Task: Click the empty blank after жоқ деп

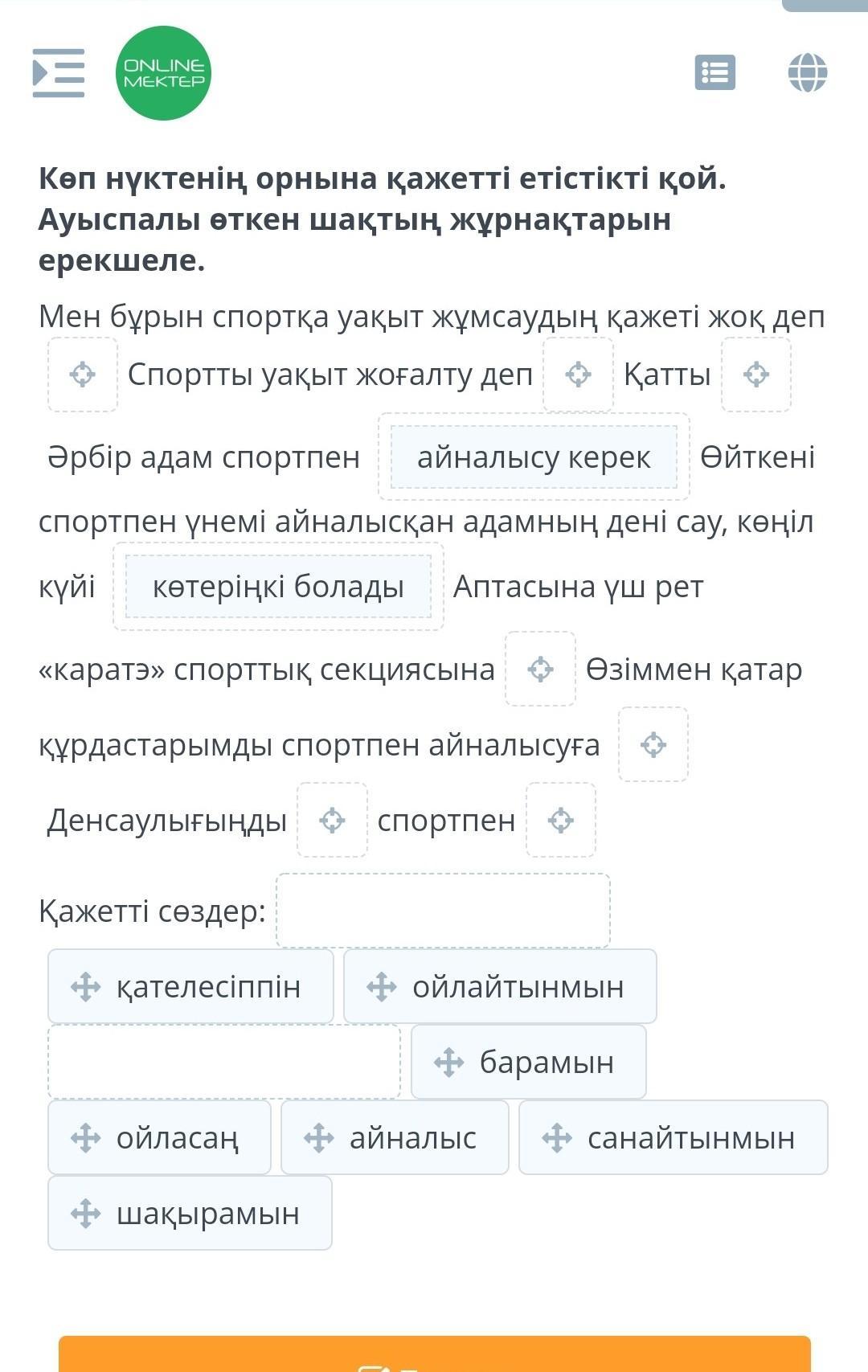Action: [x=83, y=375]
